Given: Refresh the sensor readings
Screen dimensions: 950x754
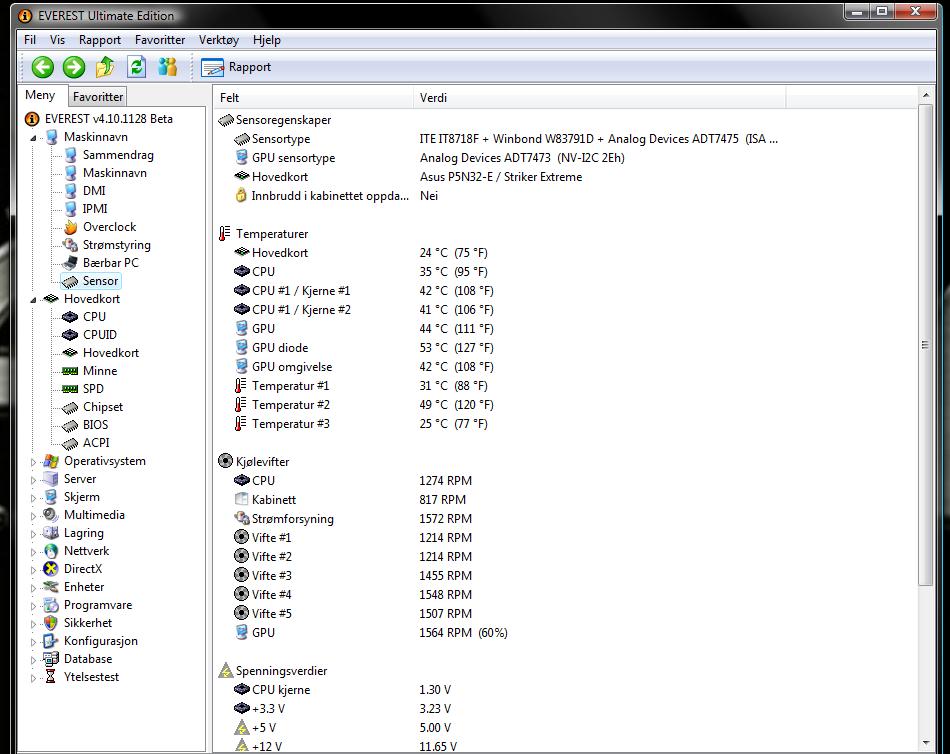Looking at the screenshot, I should [137, 67].
